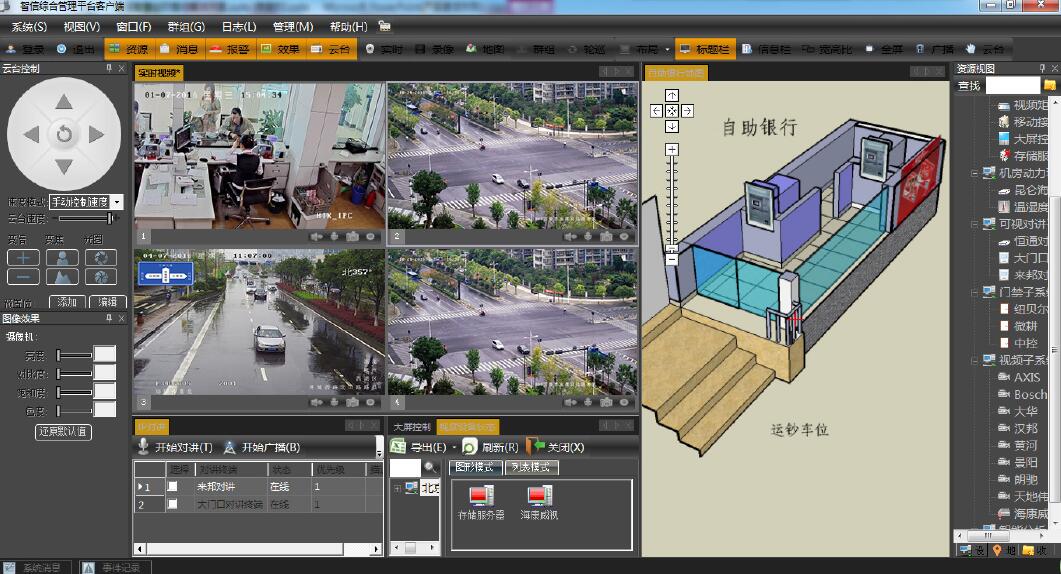Viewport: 1061px width, 574px height.
Task: Open the 日志(L) menu
Action: tap(238, 27)
